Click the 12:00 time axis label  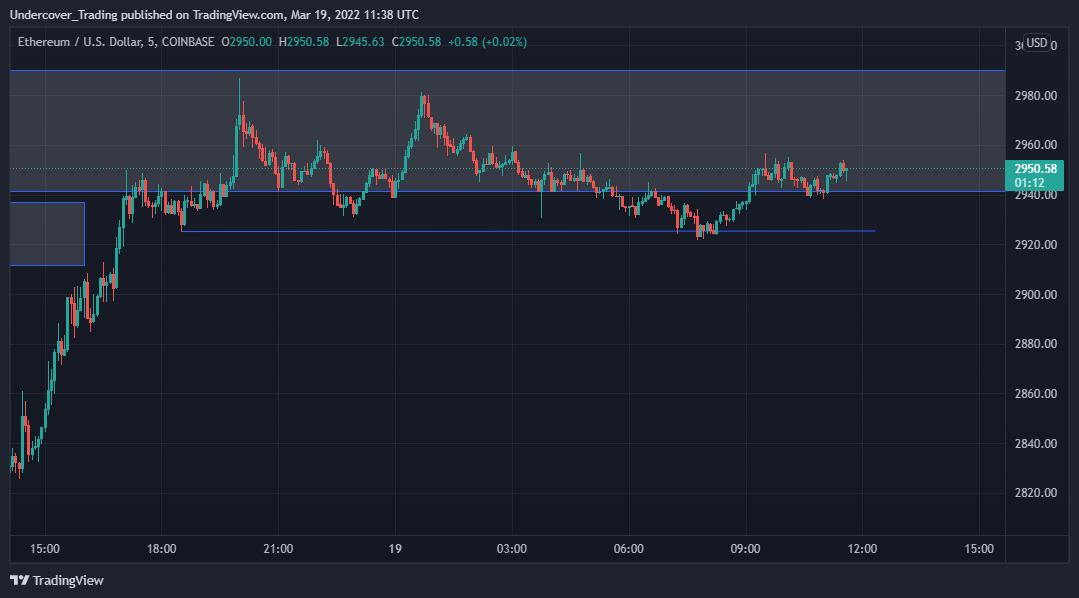pyautogui.click(x=862, y=549)
